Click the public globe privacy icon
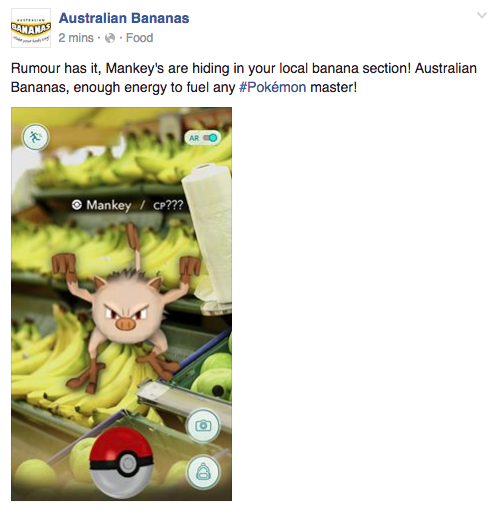Viewport: 491px width, 513px height. [x=110, y=38]
